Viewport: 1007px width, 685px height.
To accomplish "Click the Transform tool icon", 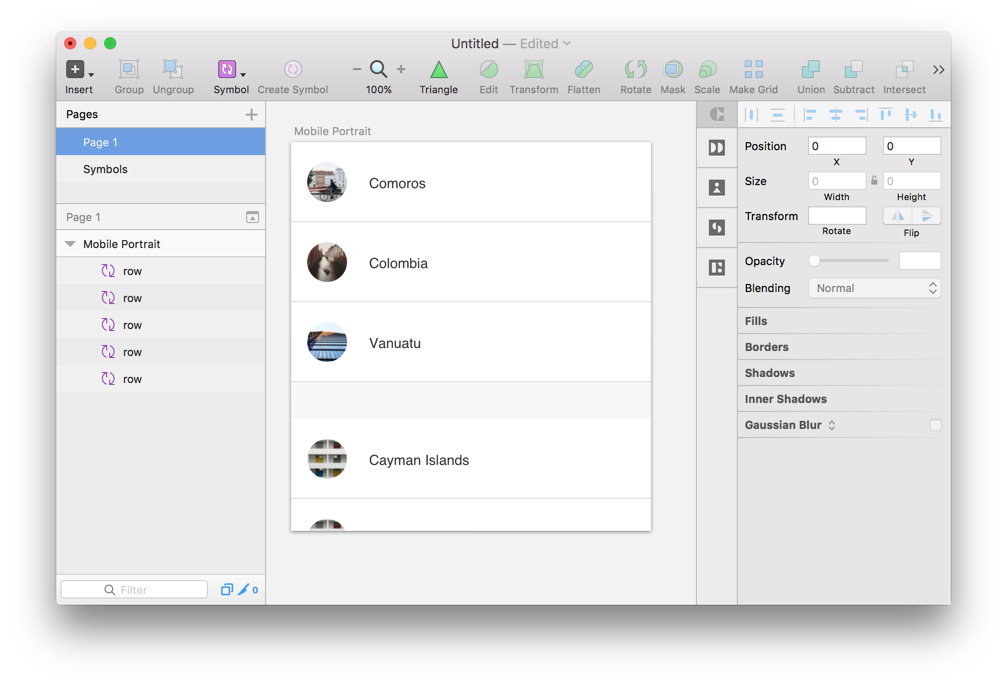I will 534,69.
